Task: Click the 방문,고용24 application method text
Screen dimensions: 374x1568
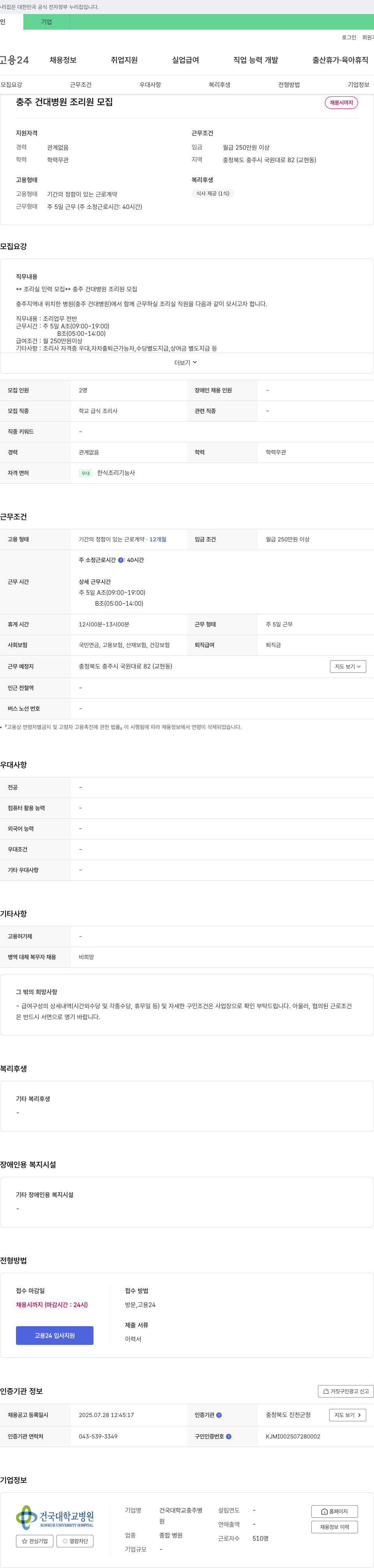Action: pos(141,1305)
